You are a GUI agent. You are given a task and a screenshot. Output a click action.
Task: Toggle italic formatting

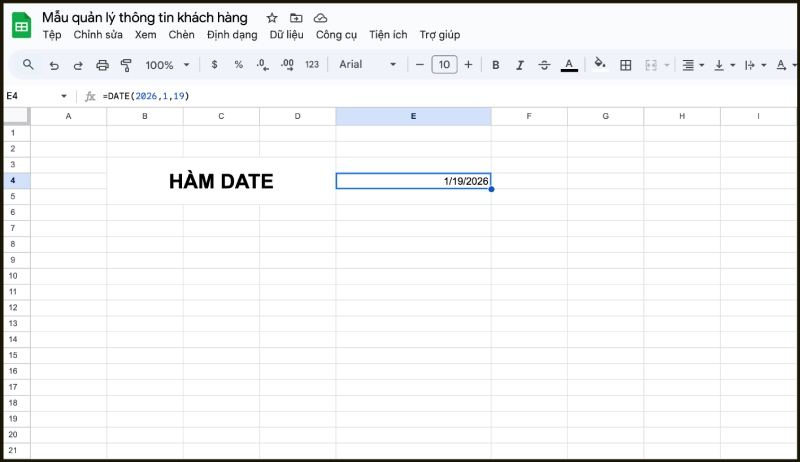click(520, 65)
